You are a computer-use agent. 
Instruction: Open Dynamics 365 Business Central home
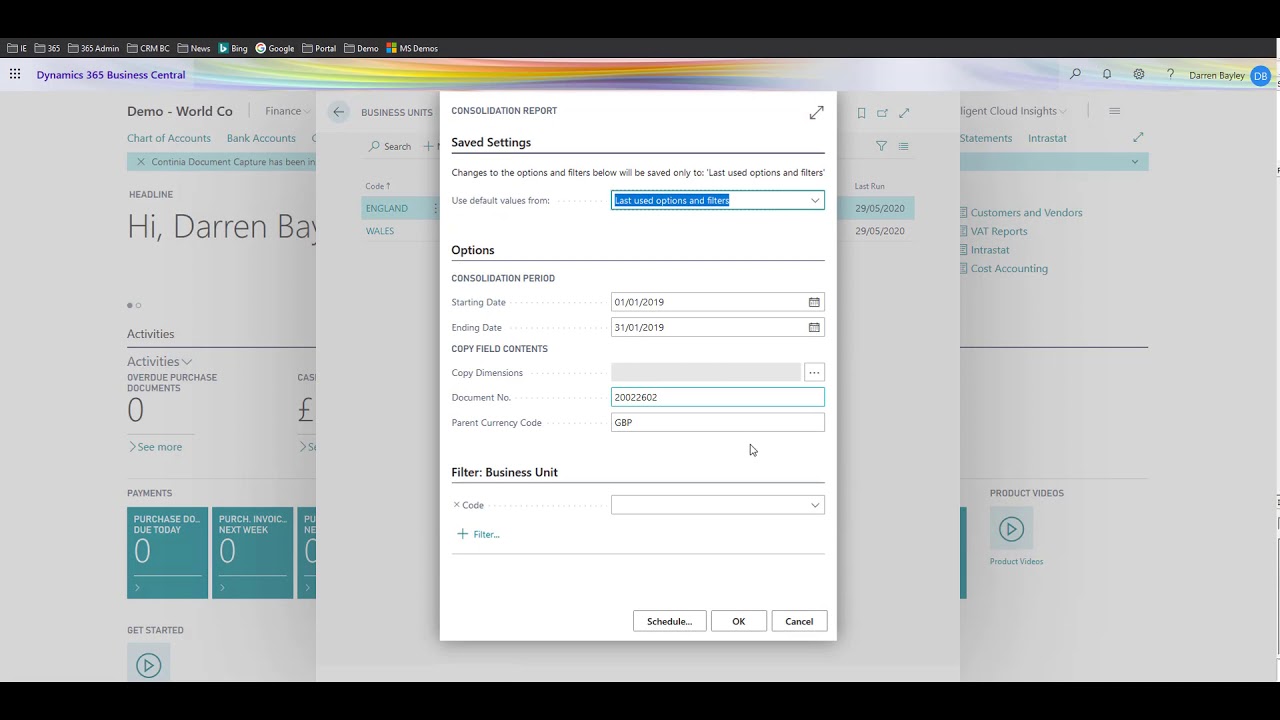tap(111, 75)
